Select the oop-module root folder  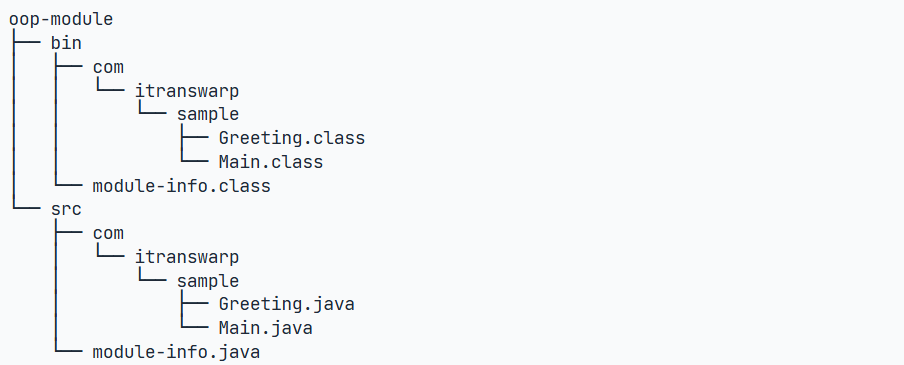pos(61,20)
